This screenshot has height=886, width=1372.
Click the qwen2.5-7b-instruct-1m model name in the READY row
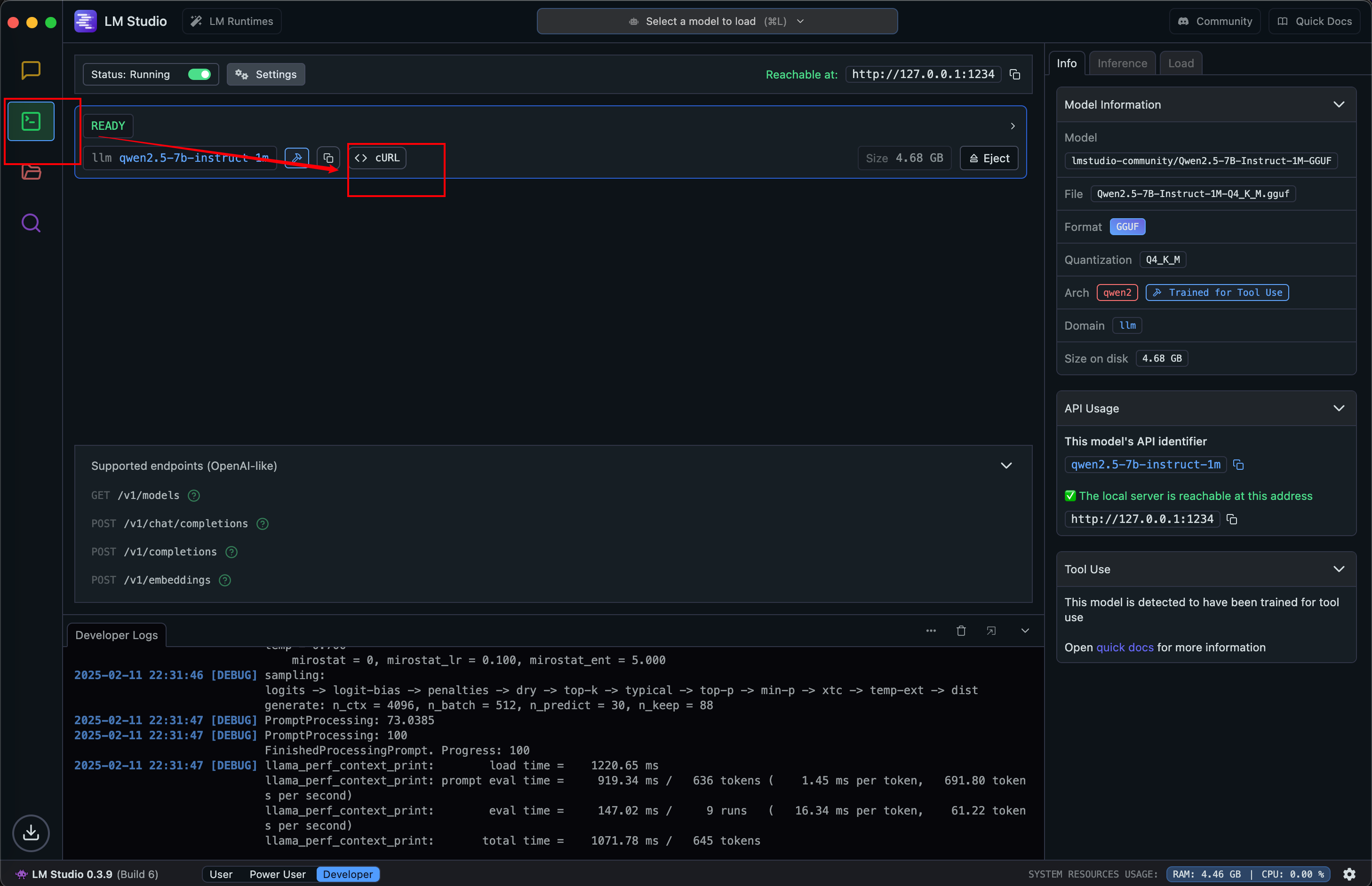pos(193,158)
